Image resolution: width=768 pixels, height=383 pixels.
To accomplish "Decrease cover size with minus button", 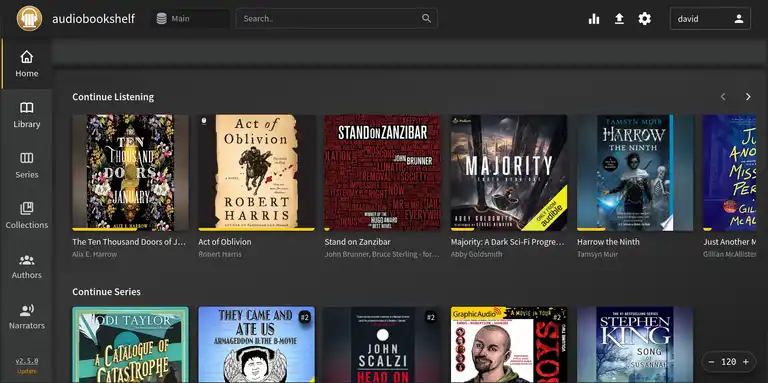I will (x=711, y=362).
